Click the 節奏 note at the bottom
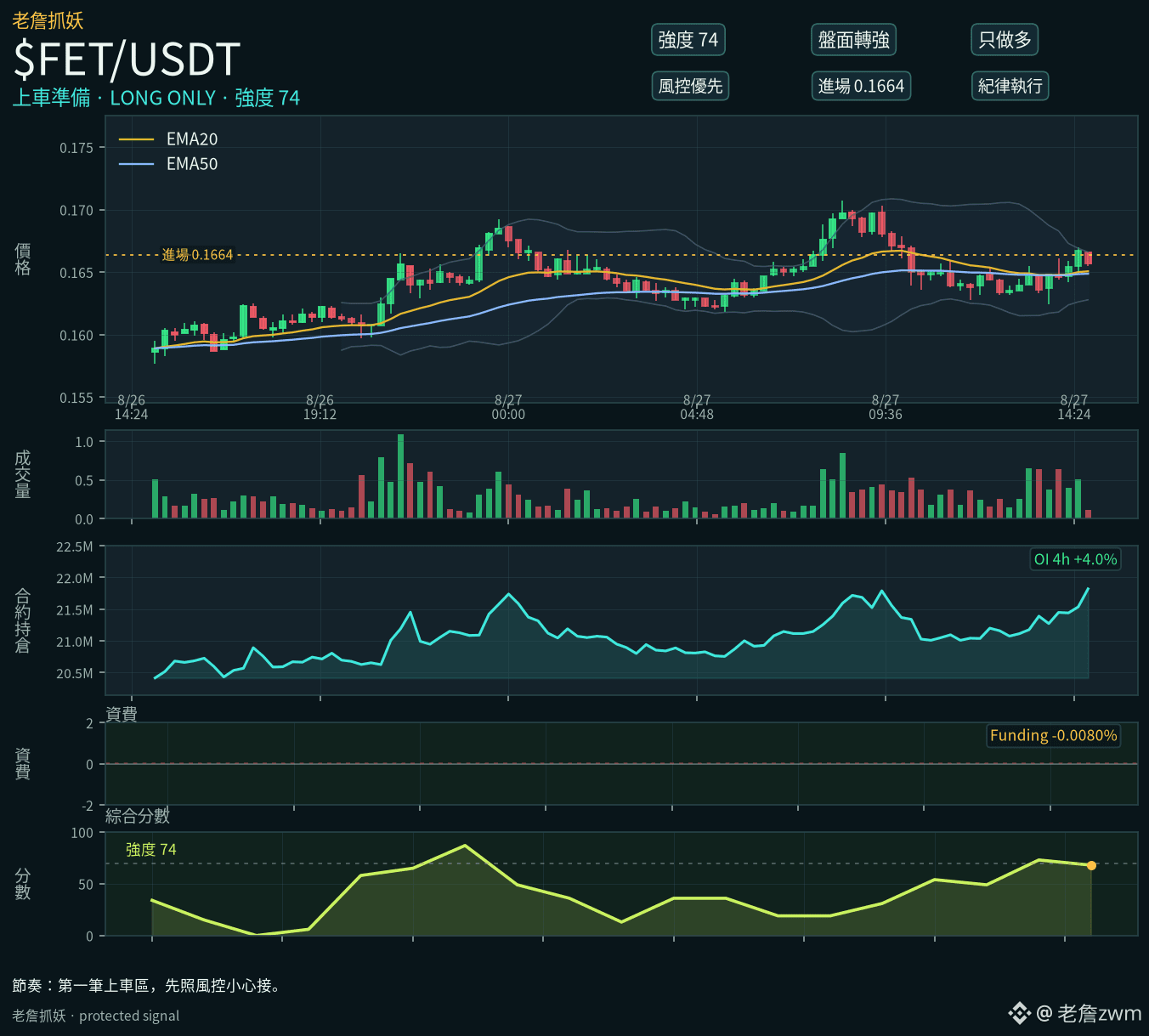This screenshot has width=1149, height=1036. (x=146, y=986)
